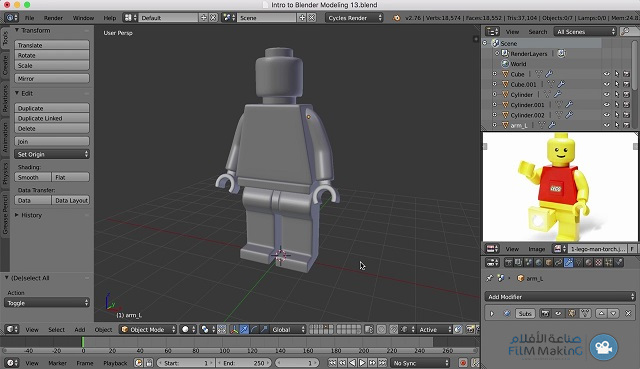640x369 pixels.
Task: Open the Render properties tab (camera icon)
Action: pos(508,262)
